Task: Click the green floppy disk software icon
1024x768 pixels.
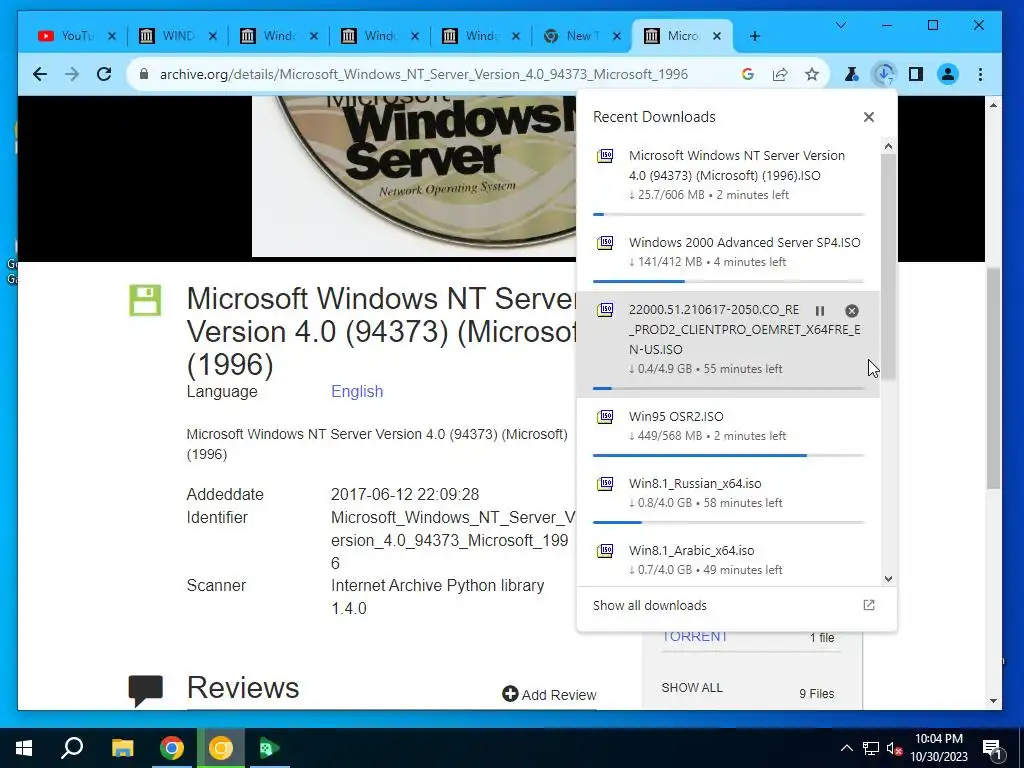Action: (x=145, y=300)
